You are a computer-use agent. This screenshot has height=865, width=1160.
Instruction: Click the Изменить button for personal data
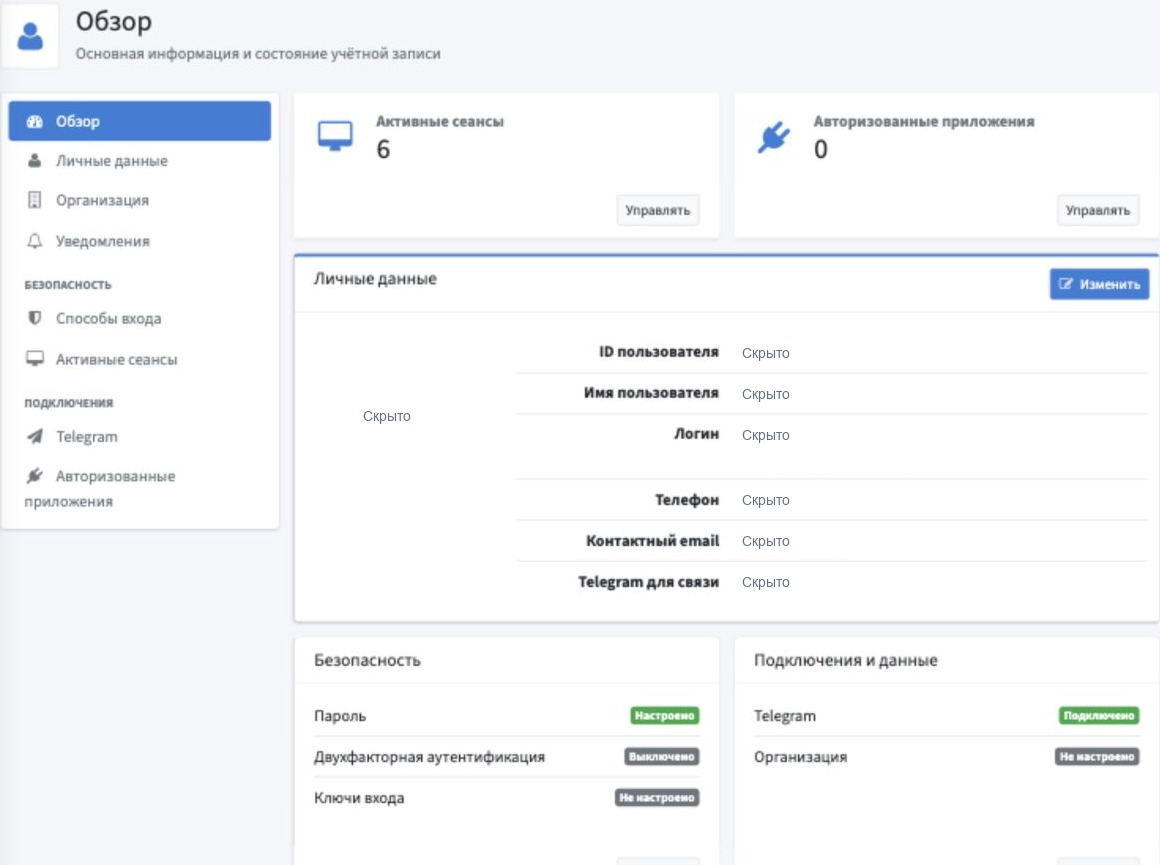pyautogui.click(x=1099, y=284)
